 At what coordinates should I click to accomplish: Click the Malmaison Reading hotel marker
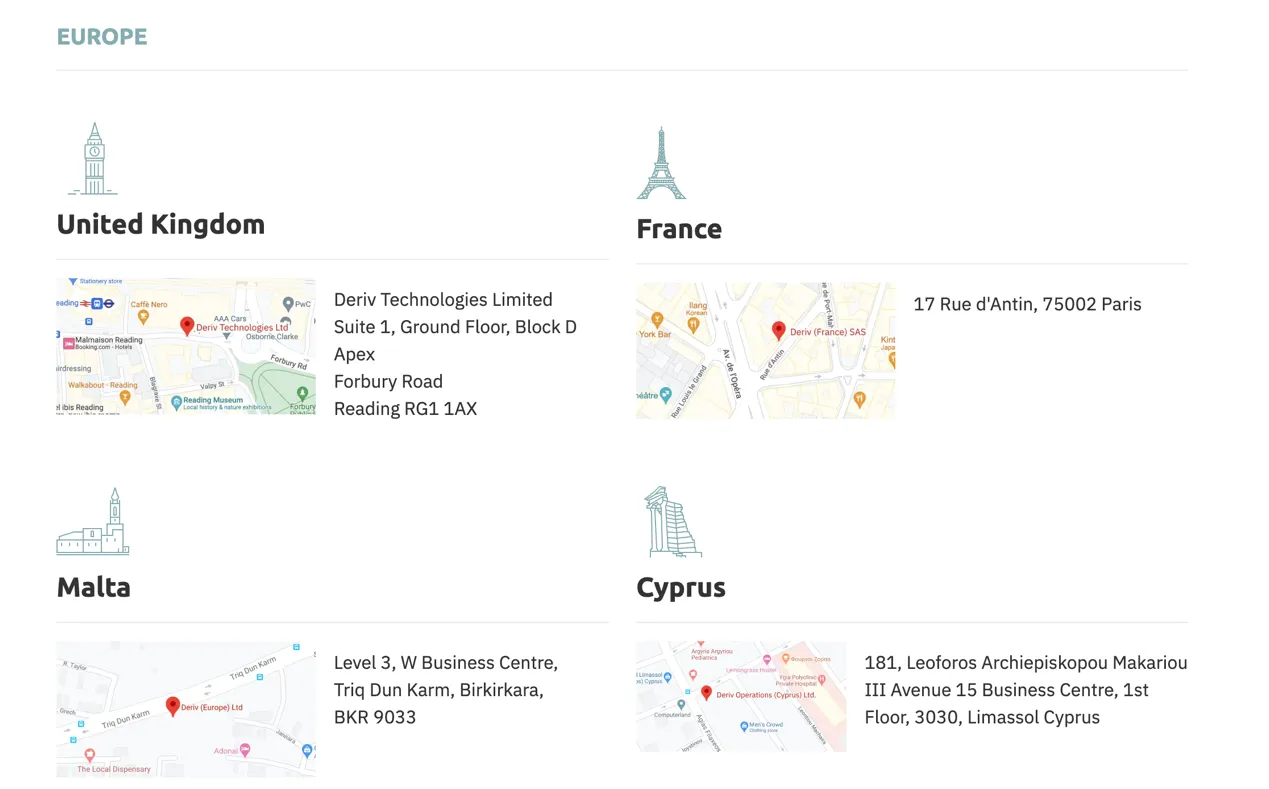(x=69, y=343)
